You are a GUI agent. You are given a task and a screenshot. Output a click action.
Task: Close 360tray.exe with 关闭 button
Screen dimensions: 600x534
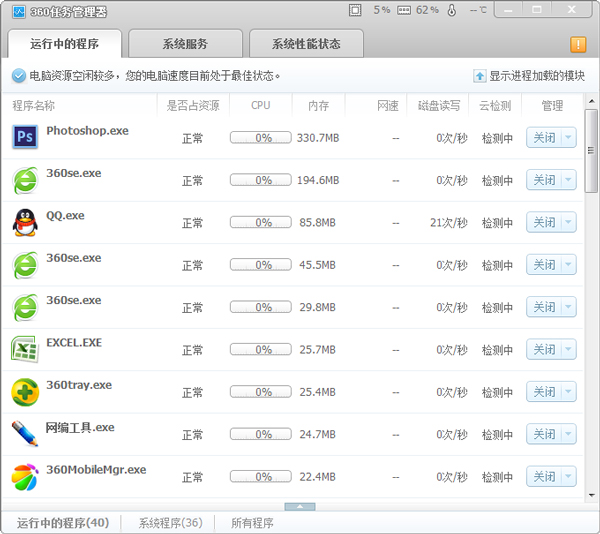[544, 392]
